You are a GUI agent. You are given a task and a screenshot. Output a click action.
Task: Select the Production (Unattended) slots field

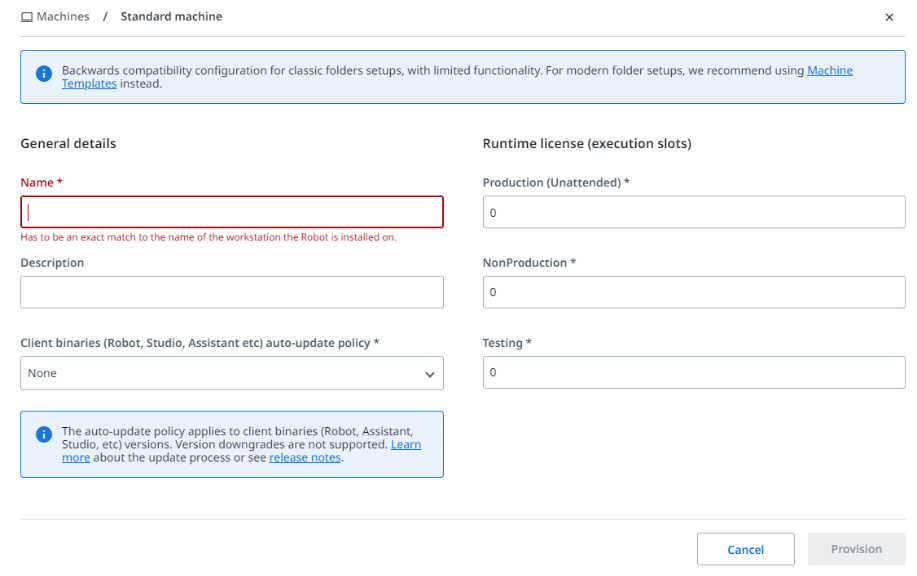[694, 212]
